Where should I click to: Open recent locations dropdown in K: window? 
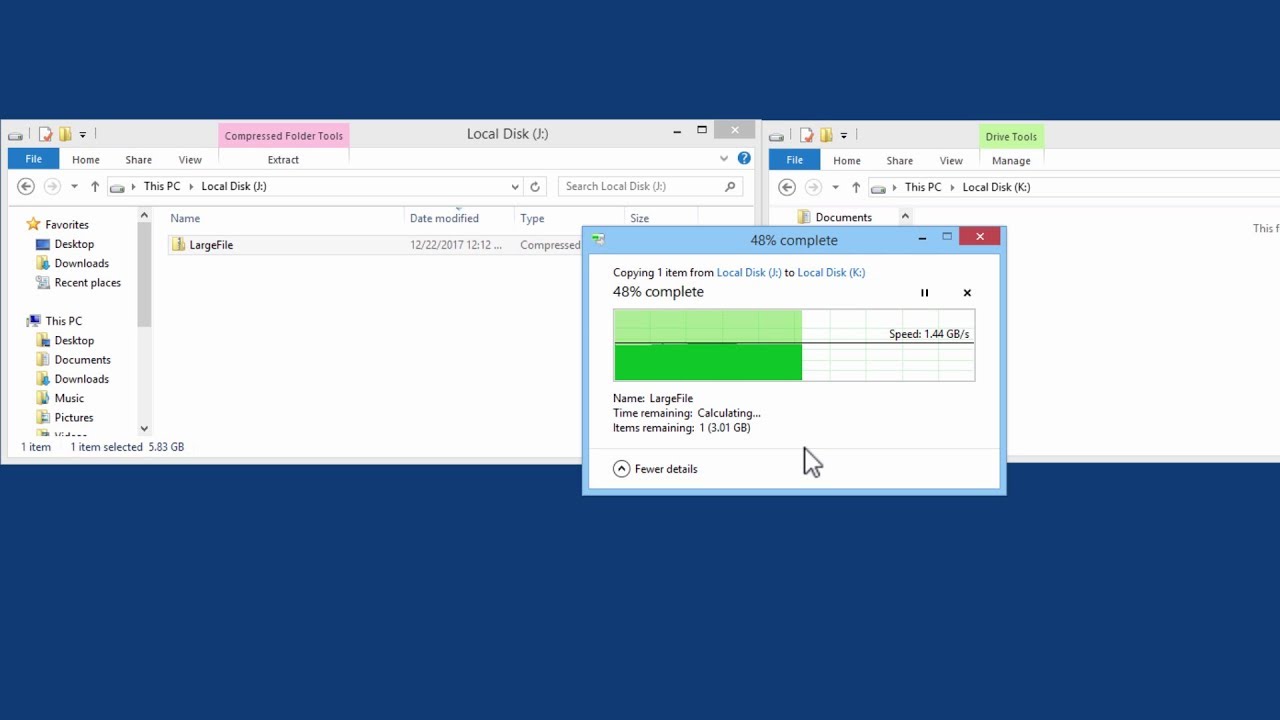point(835,188)
